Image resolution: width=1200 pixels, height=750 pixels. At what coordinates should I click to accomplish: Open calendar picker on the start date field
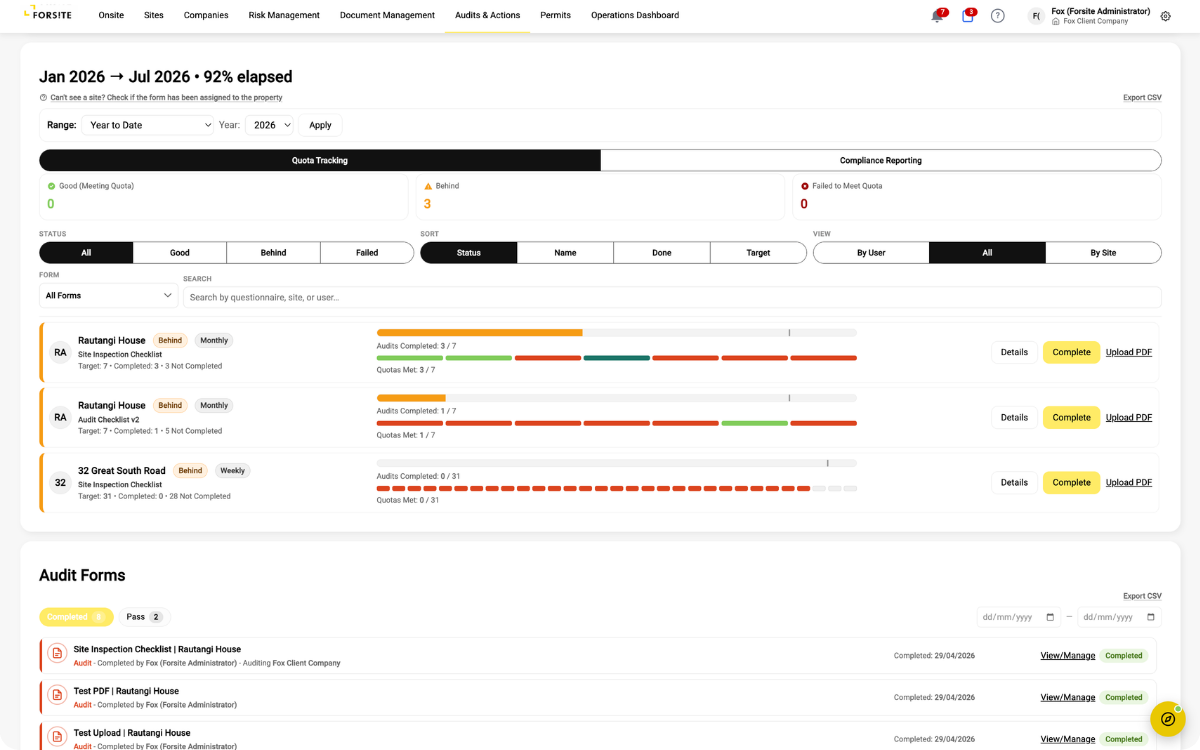click(1050, 617)
